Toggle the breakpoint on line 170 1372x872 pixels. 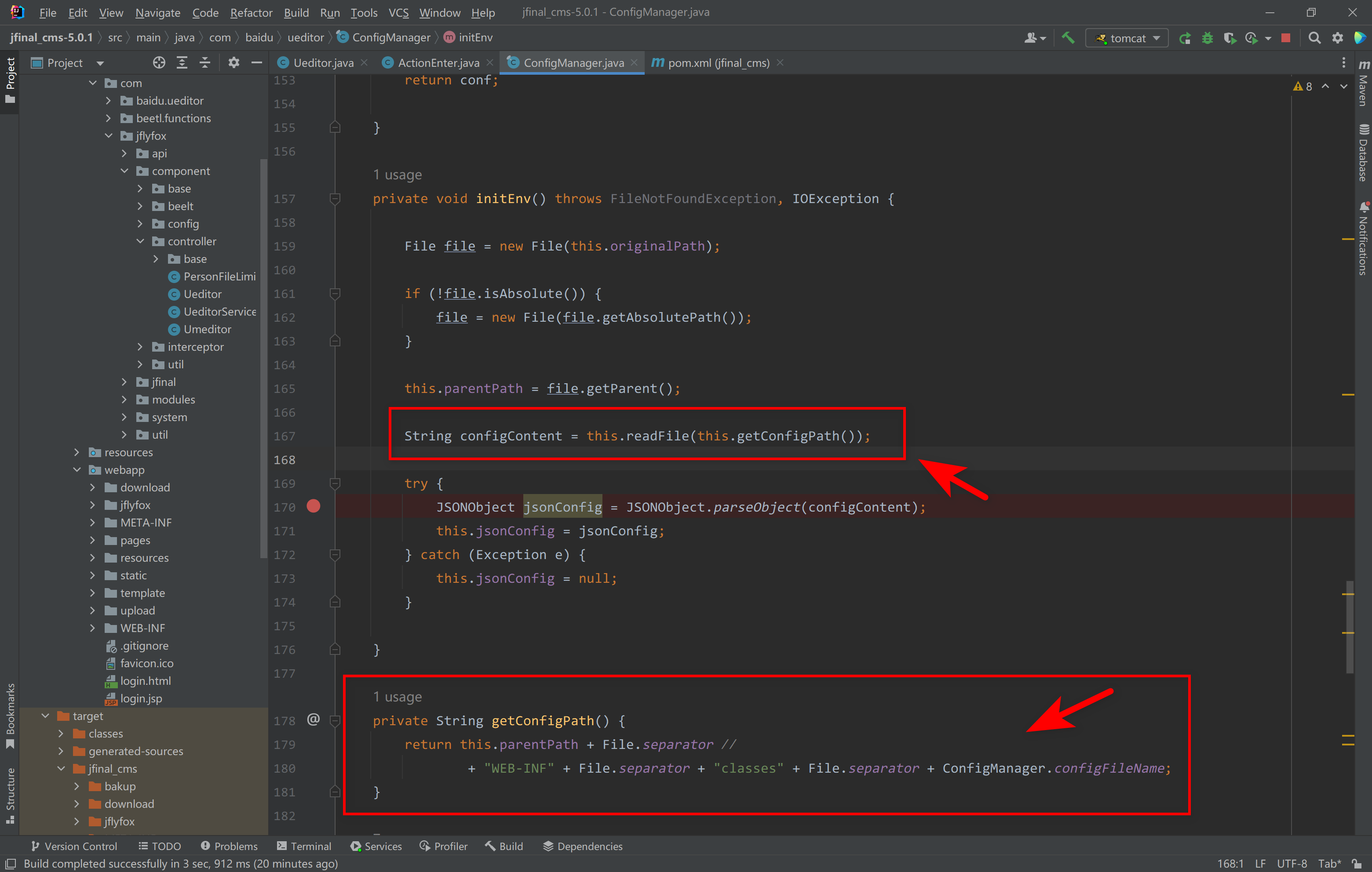tap(314, 506)
